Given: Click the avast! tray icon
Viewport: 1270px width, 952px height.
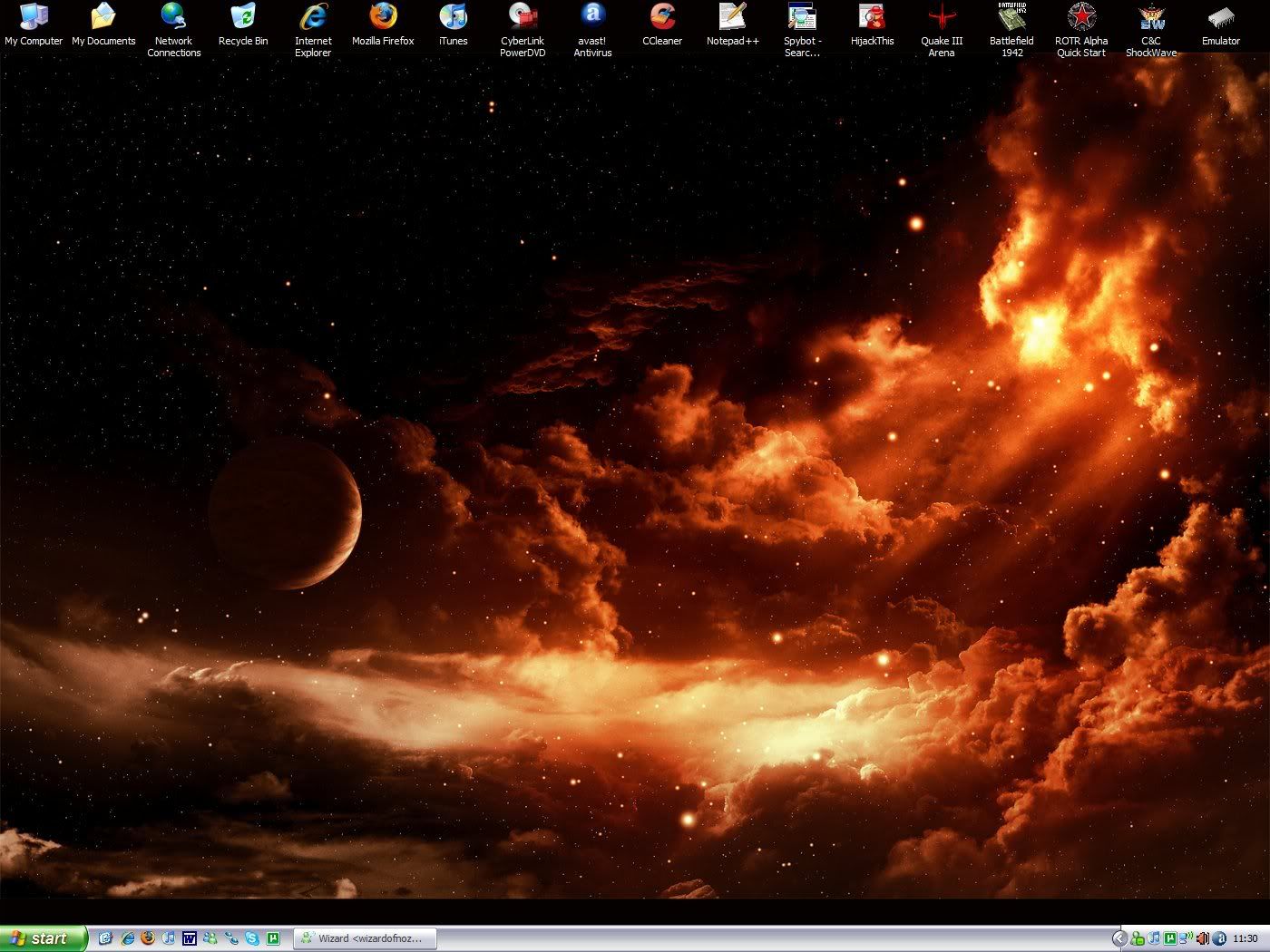Looking at the screenshot, I should click(x=1219, y=938).
